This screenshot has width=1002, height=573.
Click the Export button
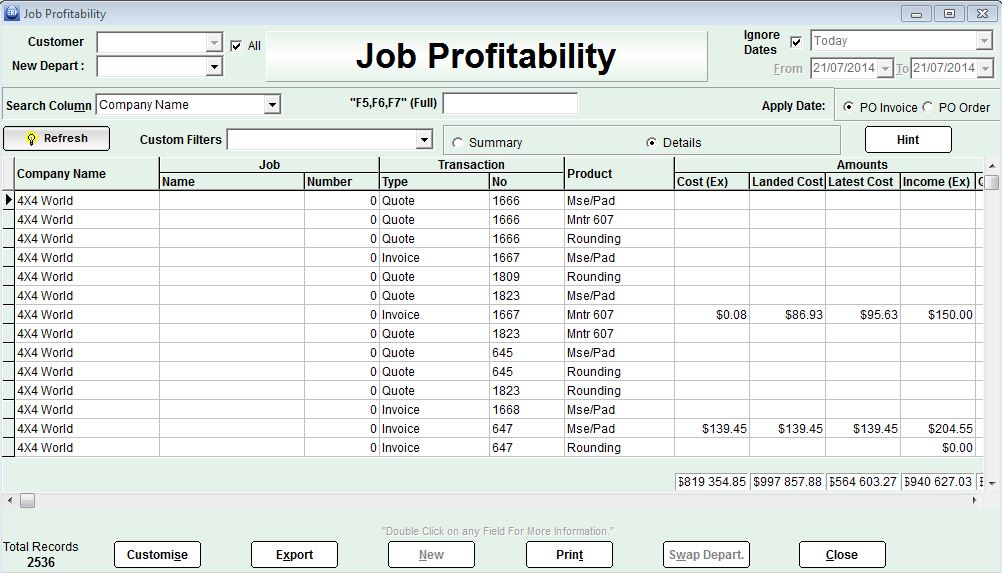click(294, 555)
